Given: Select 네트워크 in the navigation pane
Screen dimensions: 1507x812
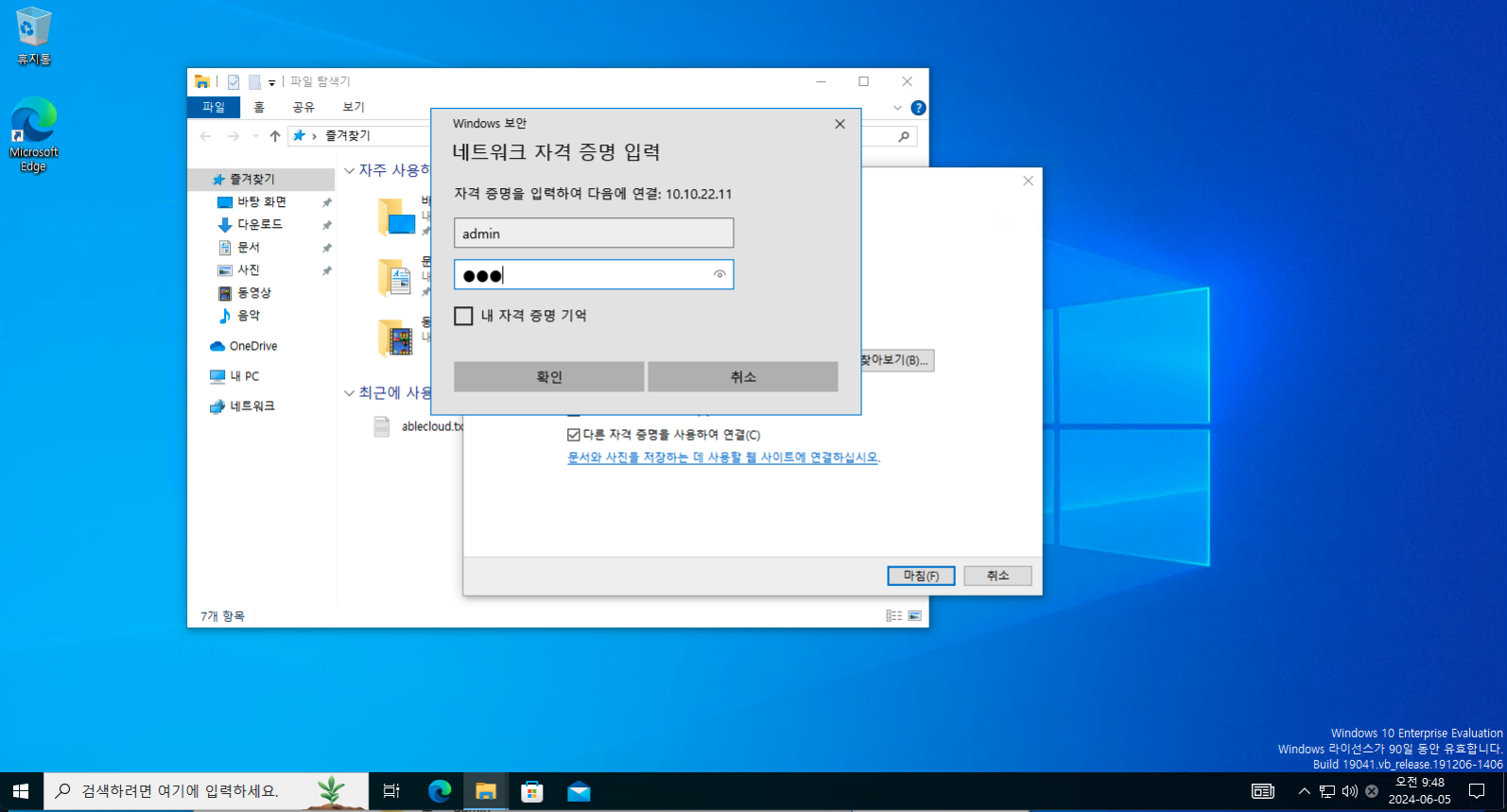Looking at the screenshot, I should tap(251, 406).
